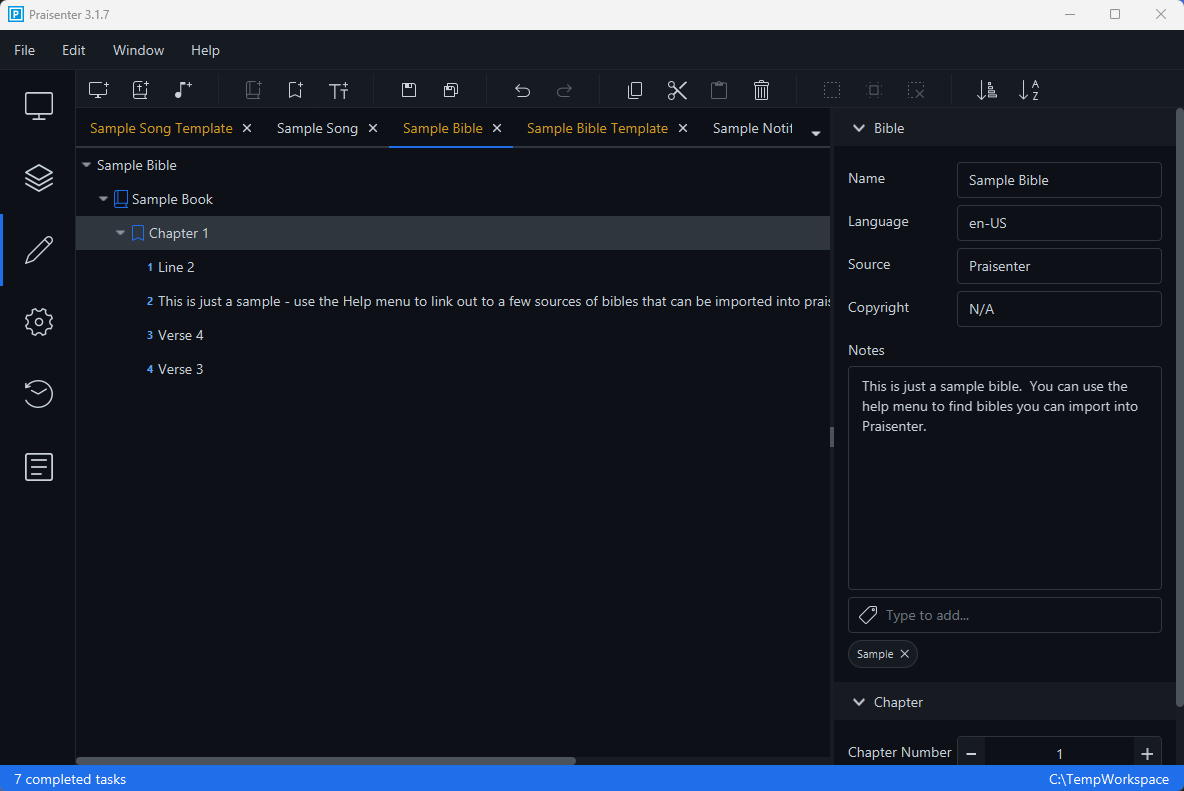Remove the Sample tag chip
Viewport: 1184px width, 791px height.
905,654
